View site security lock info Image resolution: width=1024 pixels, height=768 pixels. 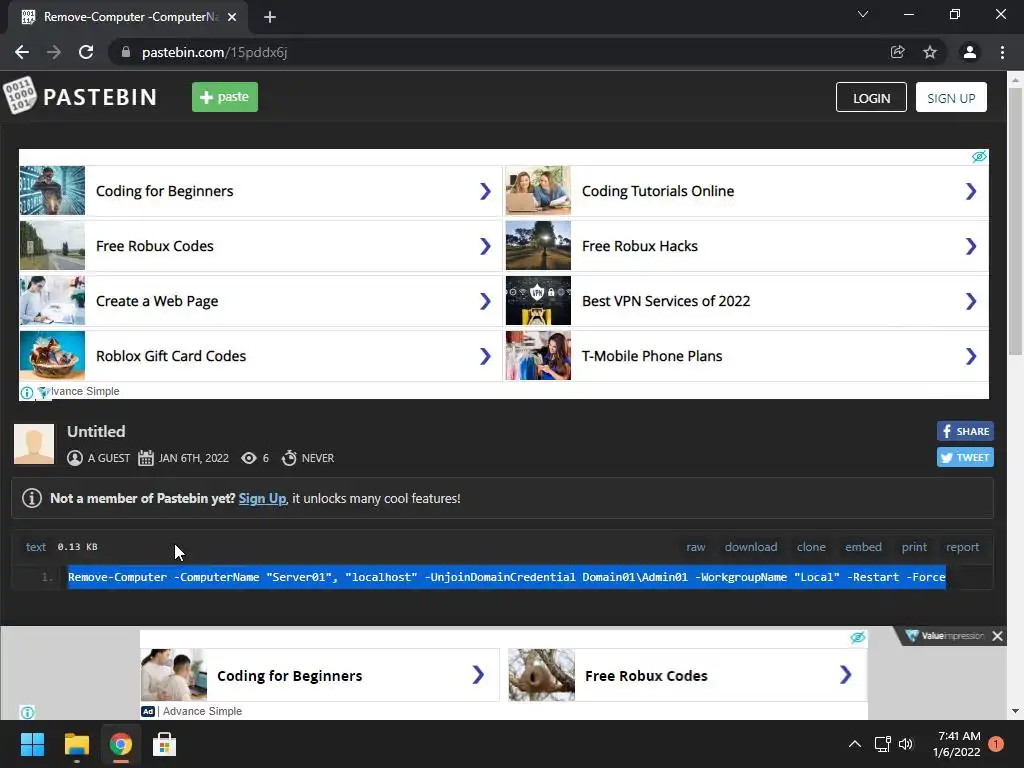[126, 52]
